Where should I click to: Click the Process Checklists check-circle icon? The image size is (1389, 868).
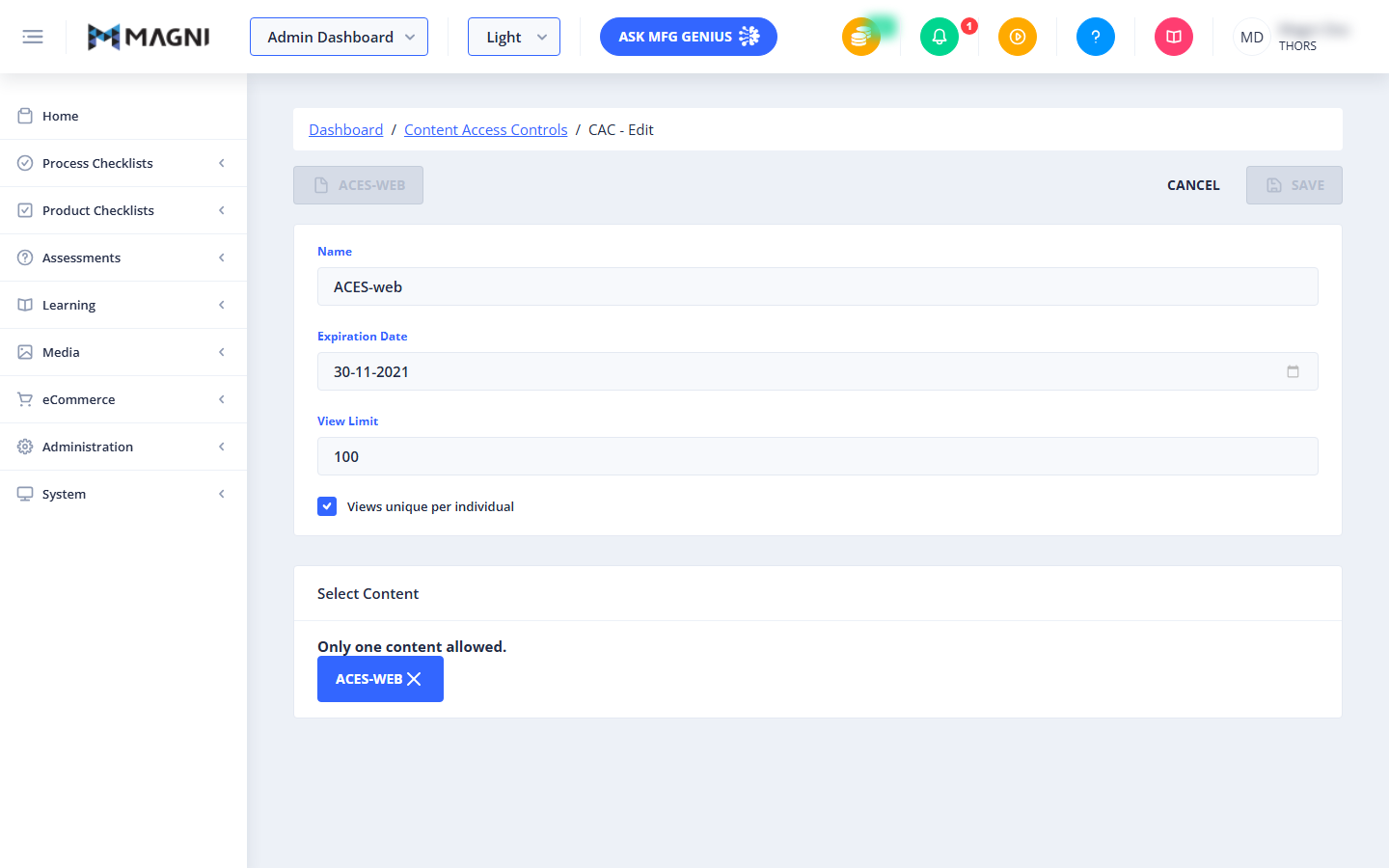click(25, 163)
